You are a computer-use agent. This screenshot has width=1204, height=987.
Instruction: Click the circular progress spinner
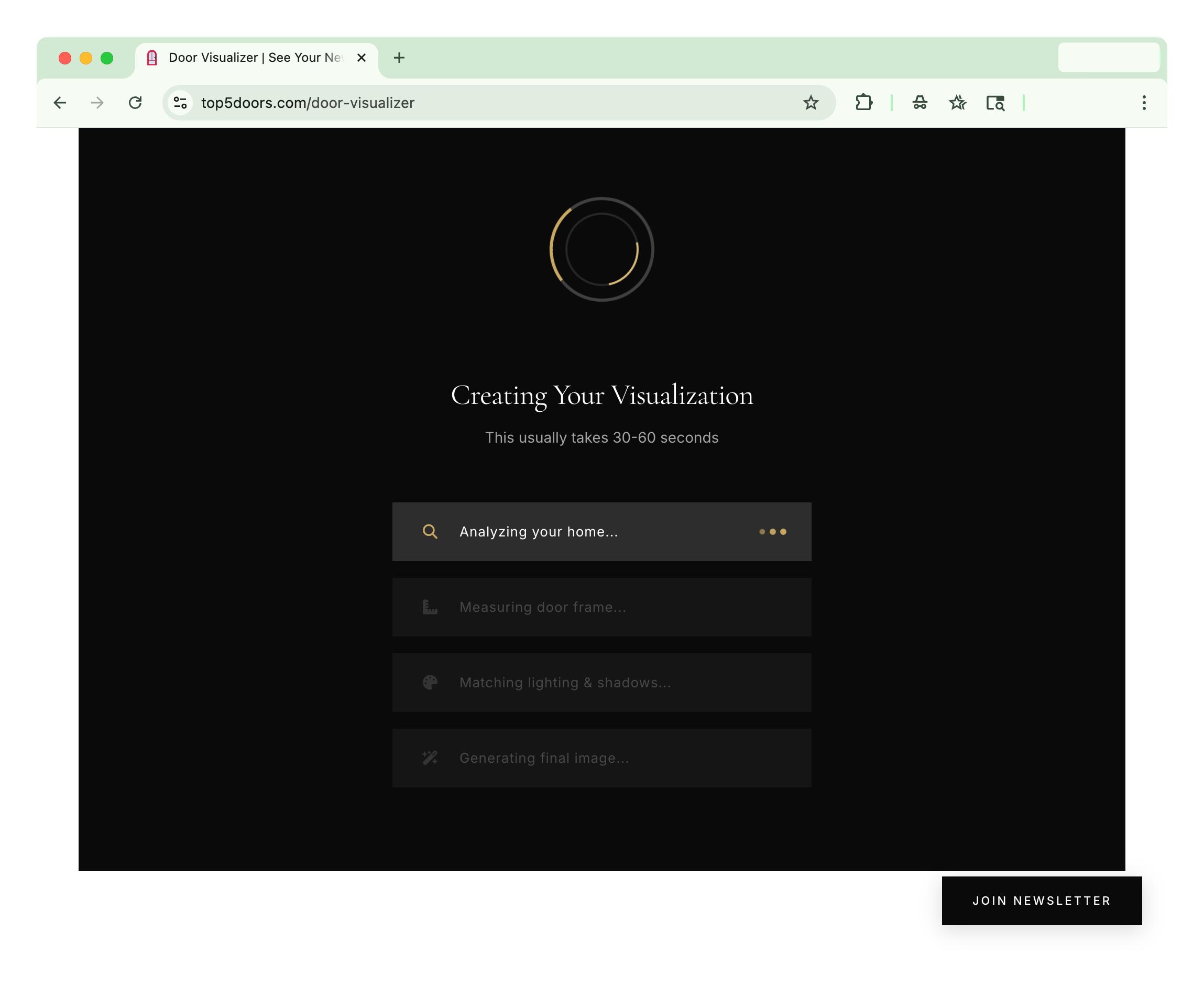click(601, 248)
